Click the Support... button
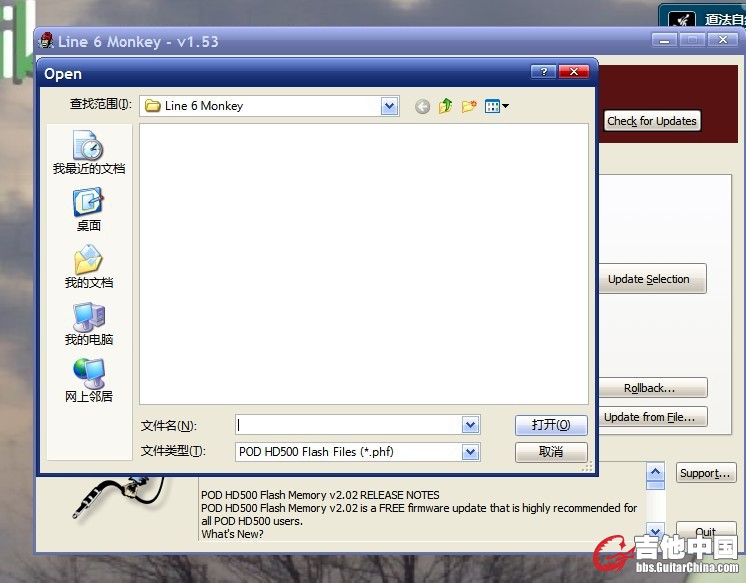Viewport: 746px width, 583px height. [706, 473]
